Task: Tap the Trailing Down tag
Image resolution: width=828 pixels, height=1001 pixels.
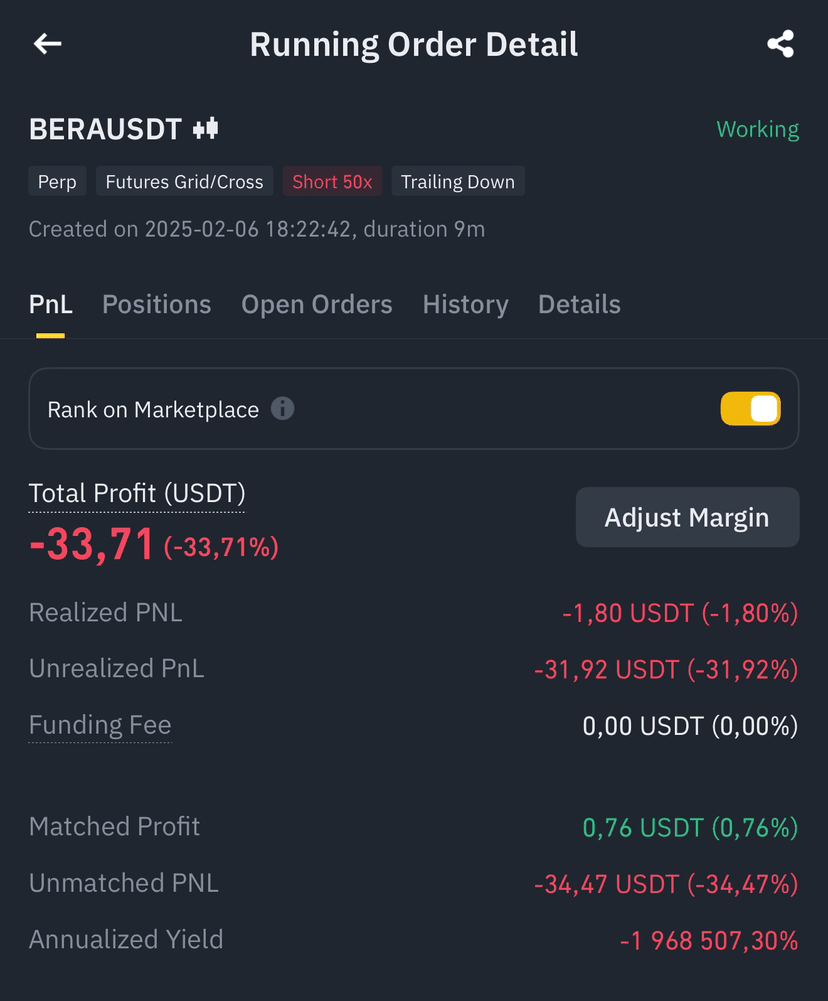Action: pos(458,181)
